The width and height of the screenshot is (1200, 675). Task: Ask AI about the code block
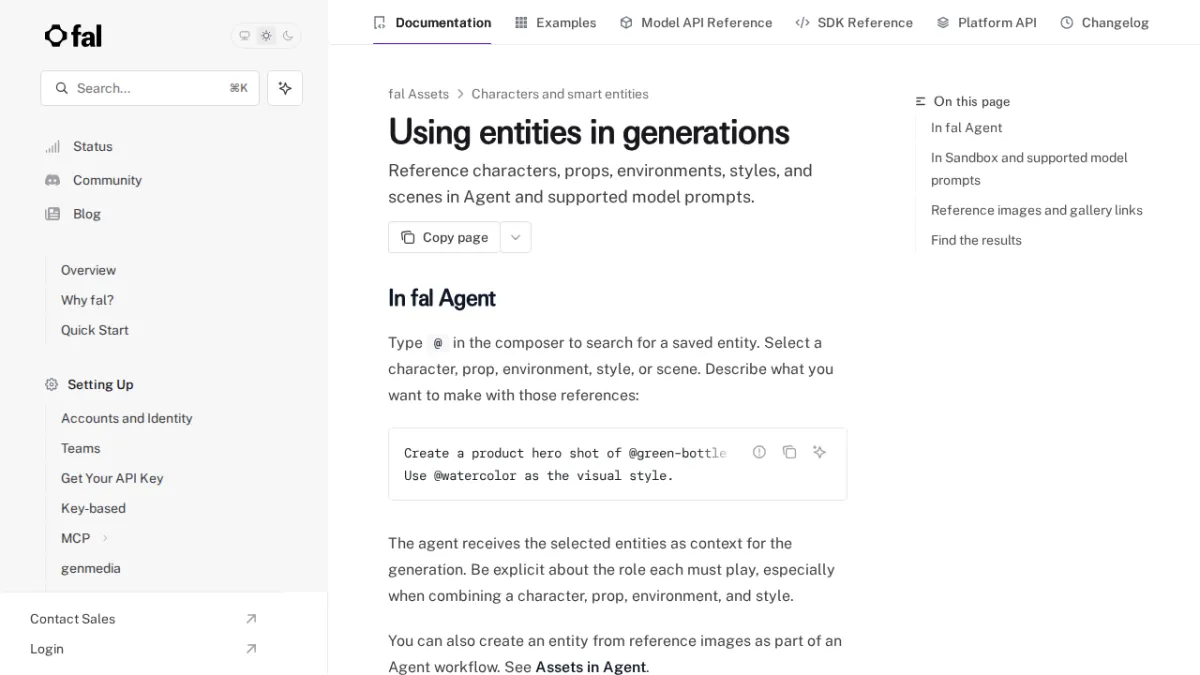[819, 452]
